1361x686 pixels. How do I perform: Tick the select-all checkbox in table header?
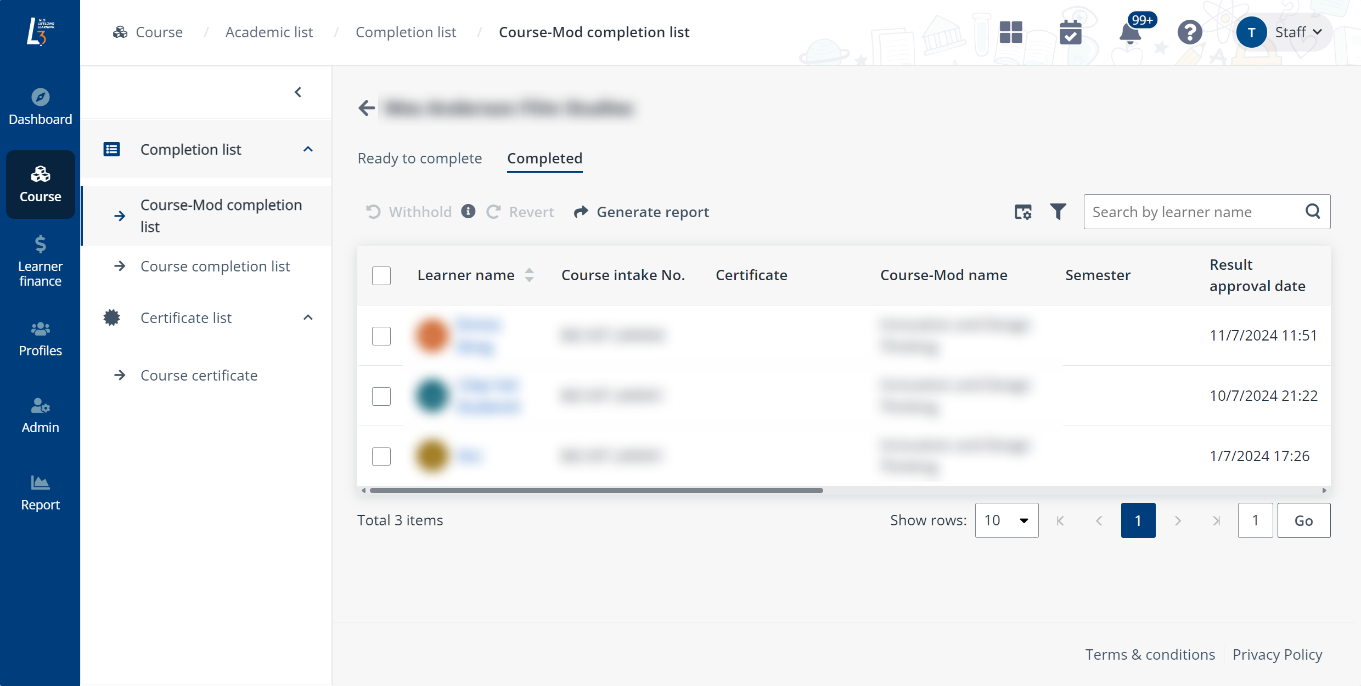coord(381,275)
